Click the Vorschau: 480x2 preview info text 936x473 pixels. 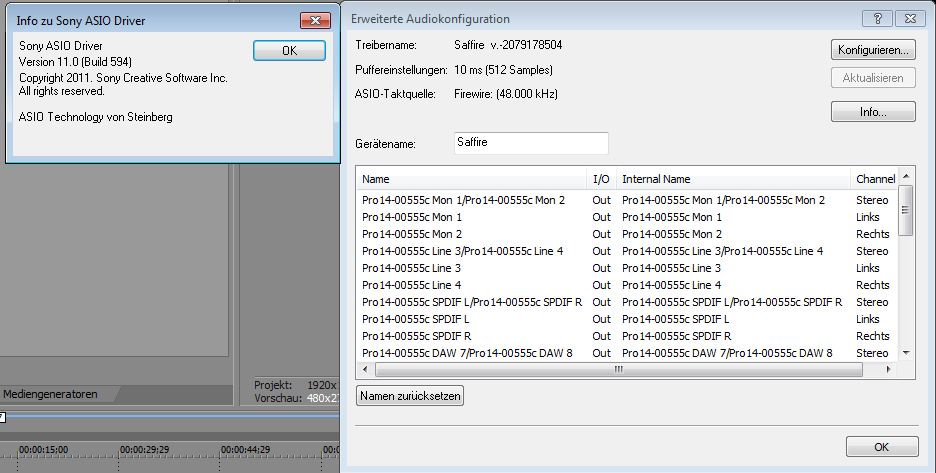(296, 398)
